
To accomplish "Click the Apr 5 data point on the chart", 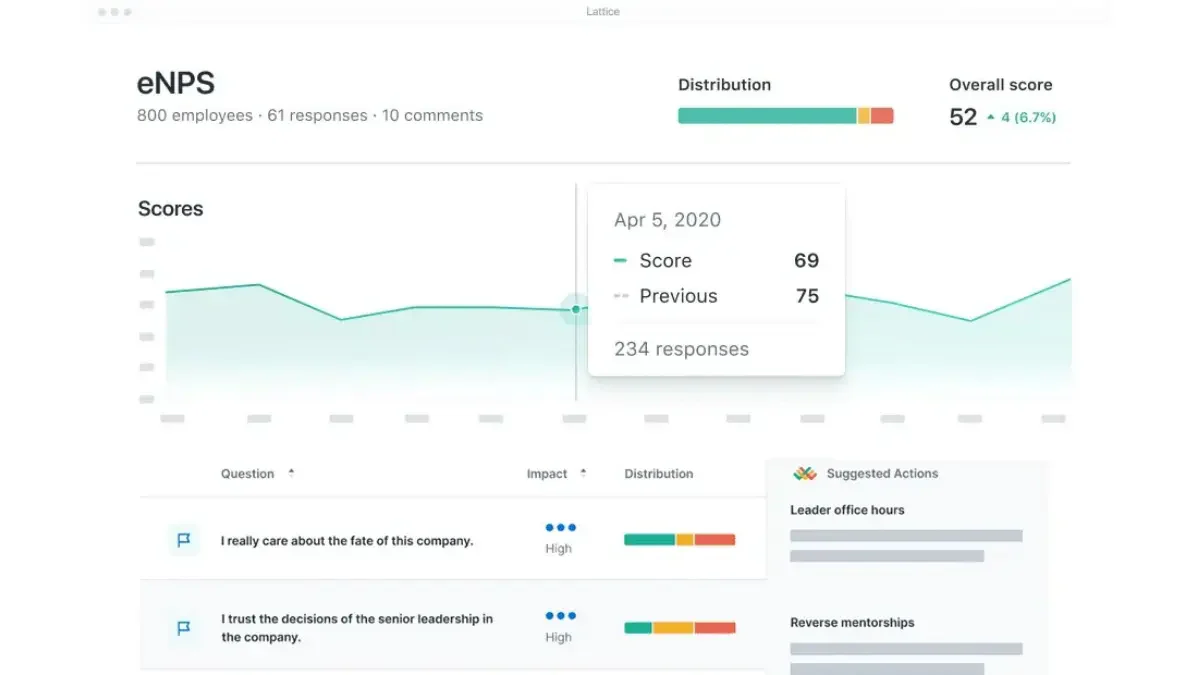I will coord(576,309).
